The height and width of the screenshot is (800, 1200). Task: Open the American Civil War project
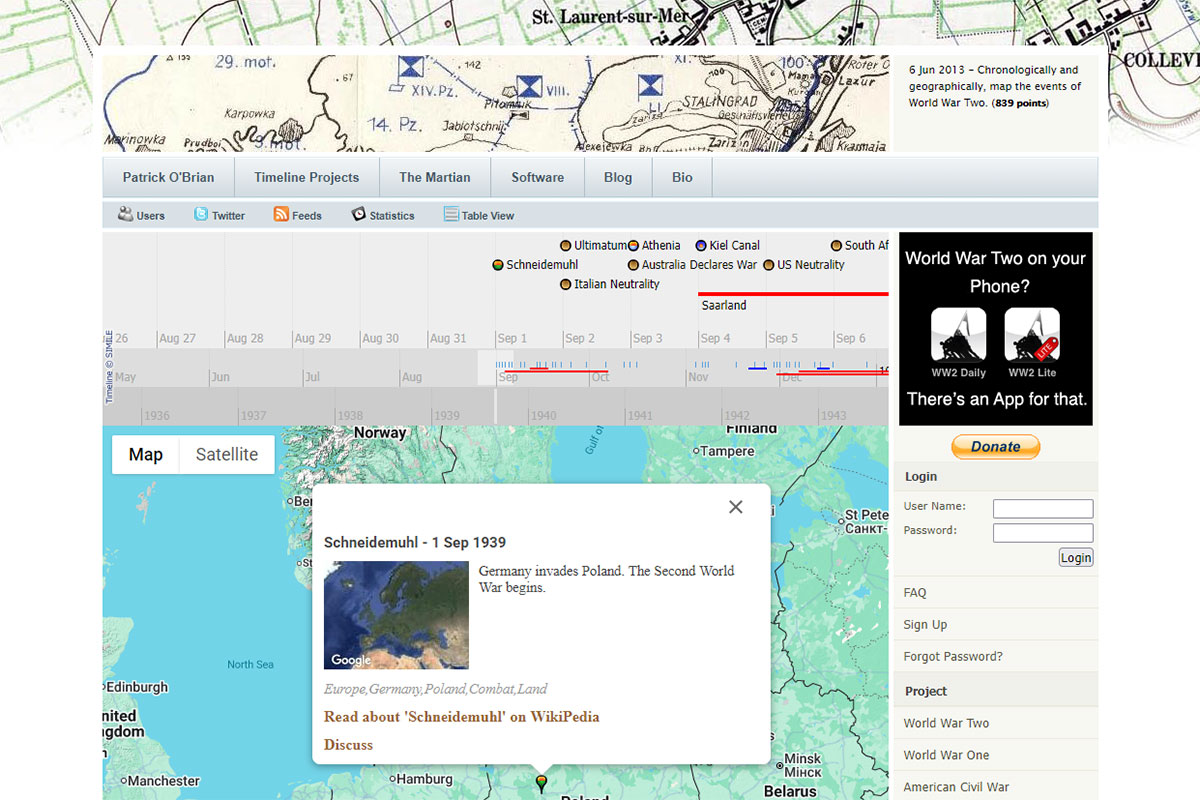point(956,787)
